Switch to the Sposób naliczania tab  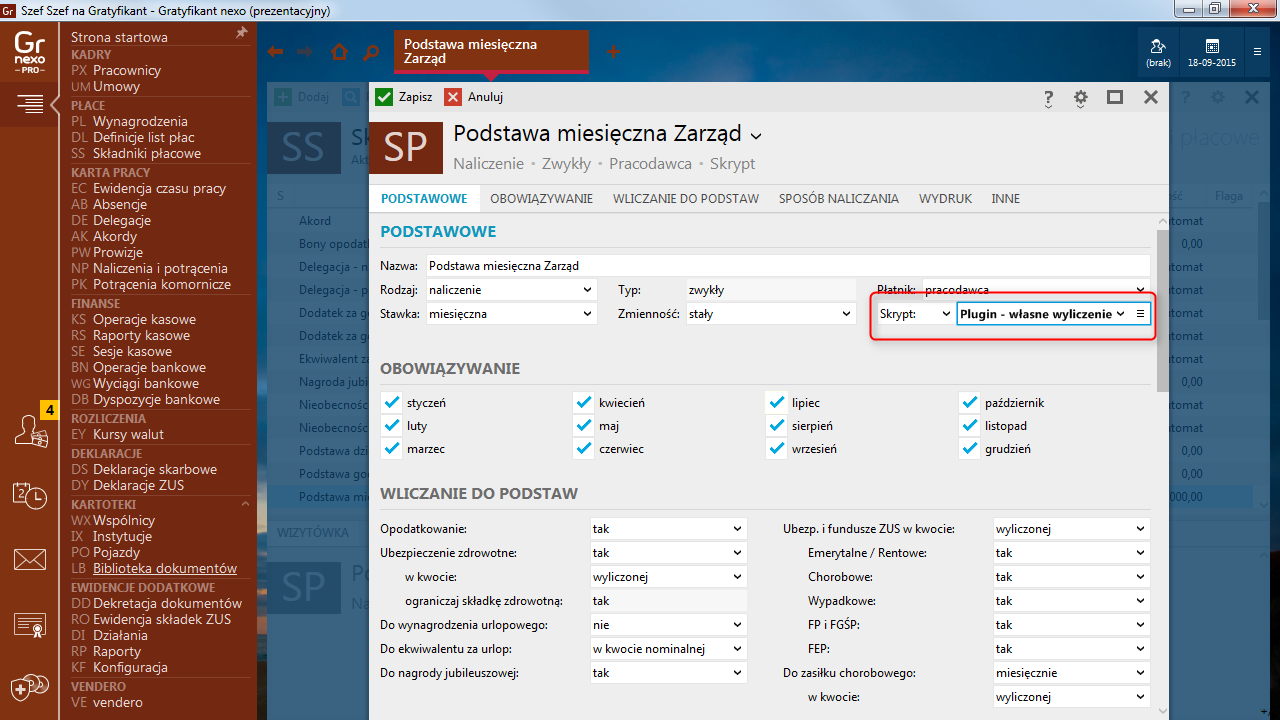click(838, 199)
